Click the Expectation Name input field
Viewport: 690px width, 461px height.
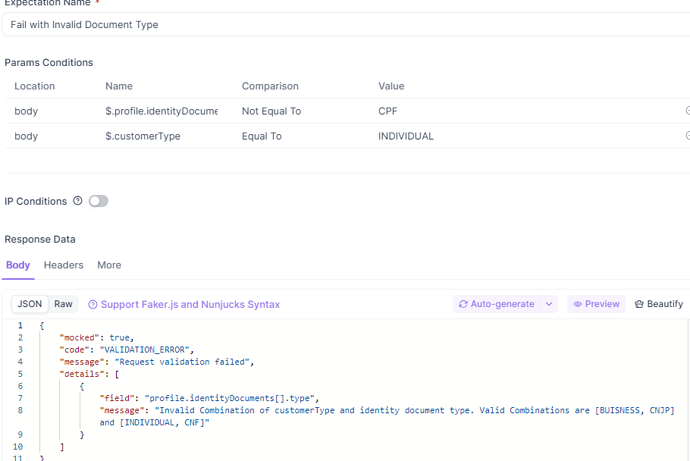pyautogui.click(x=340, y=24)
